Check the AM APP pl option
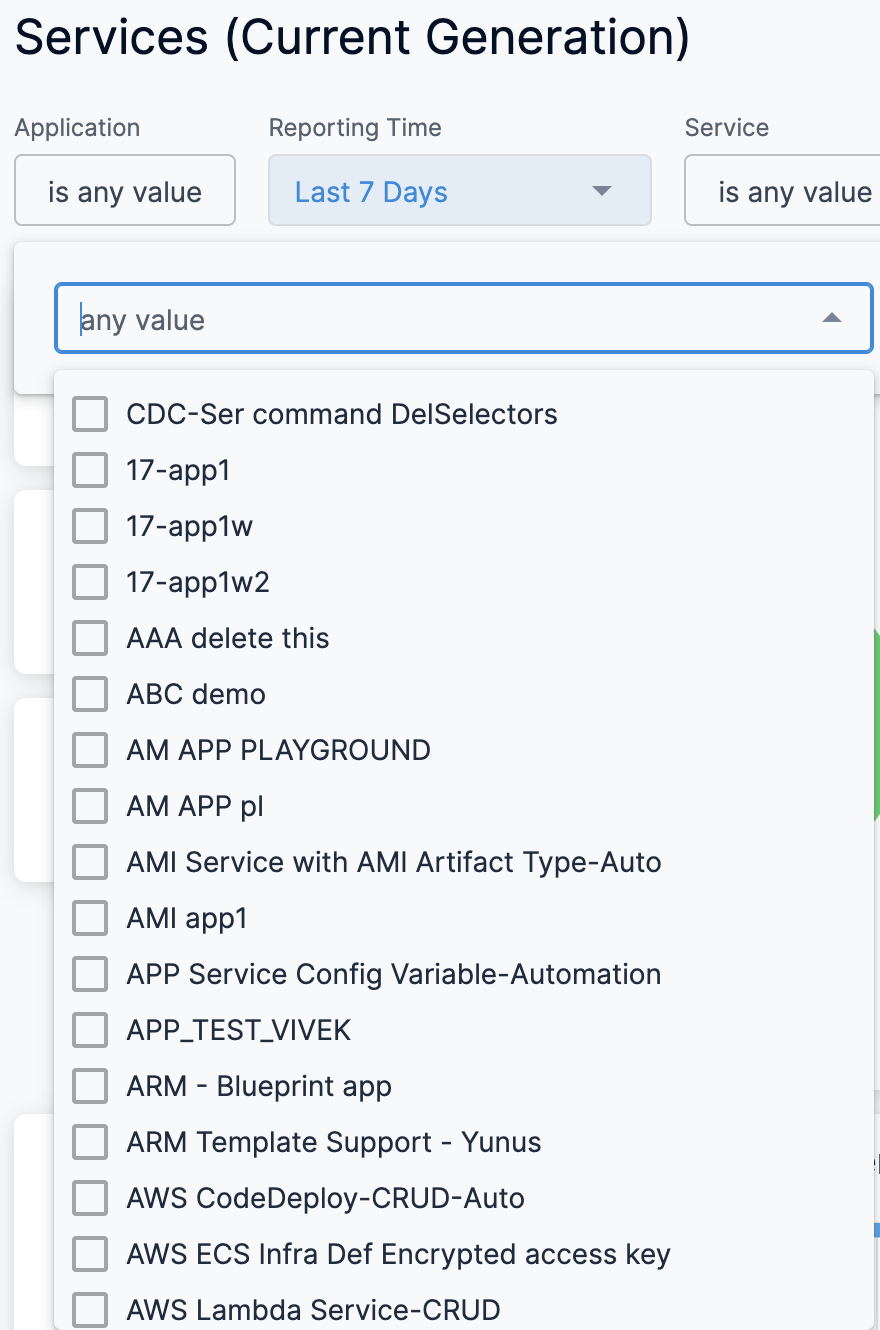The height and width of the screenshot is (1330, 880). click(x=90, y=806)
